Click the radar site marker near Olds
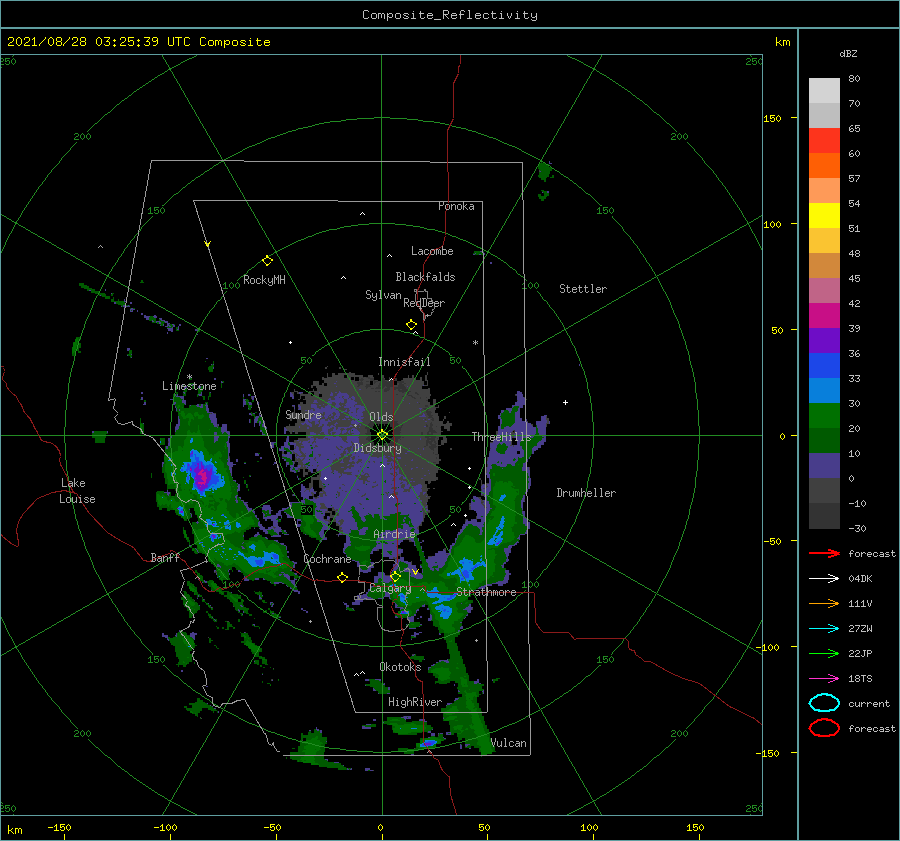 tap(382, 435)
